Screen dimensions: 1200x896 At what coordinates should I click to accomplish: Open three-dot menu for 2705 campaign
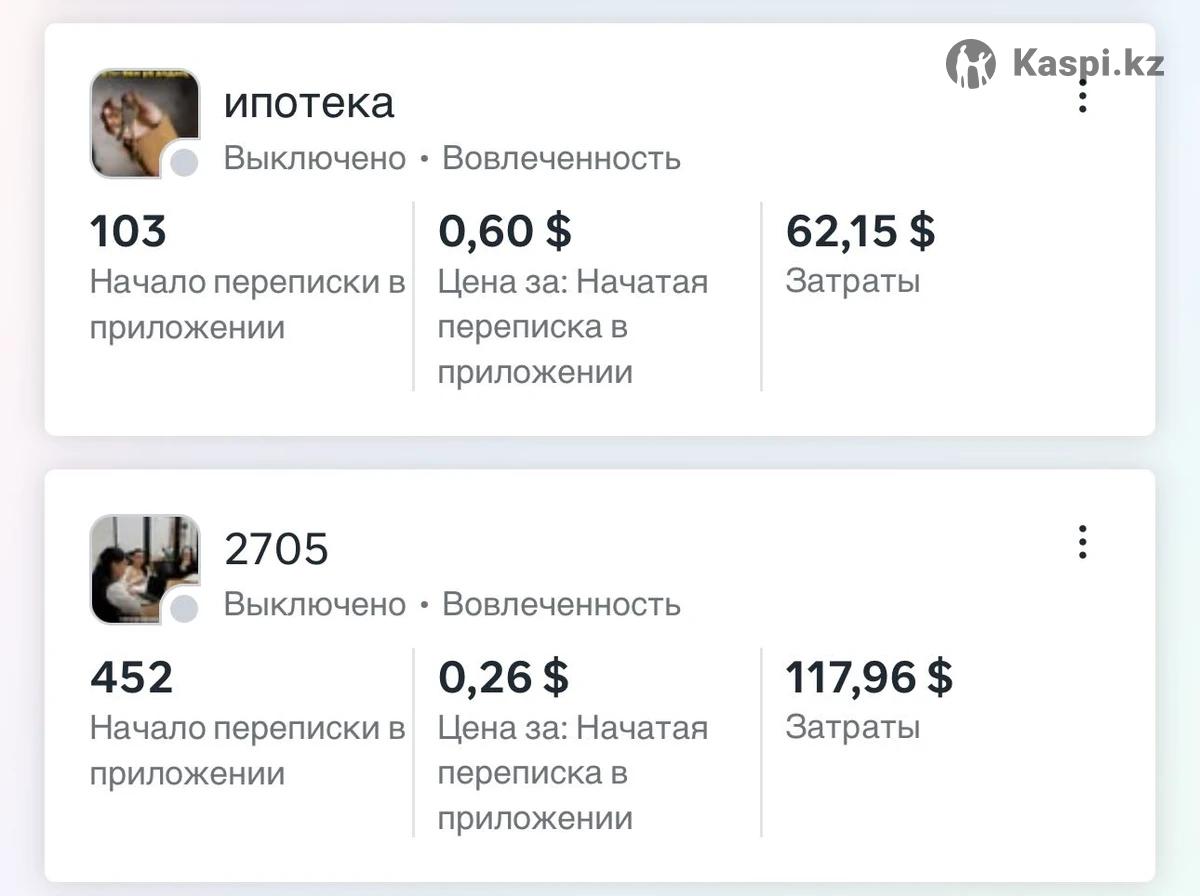[x=1082, y=542]
